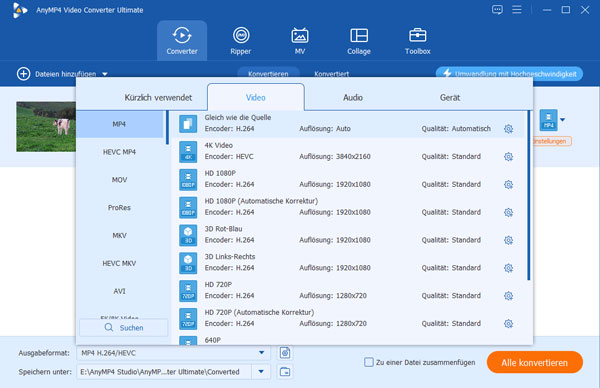
Task: Select the Konvertieren tab
Action: [x=268, y=73]
